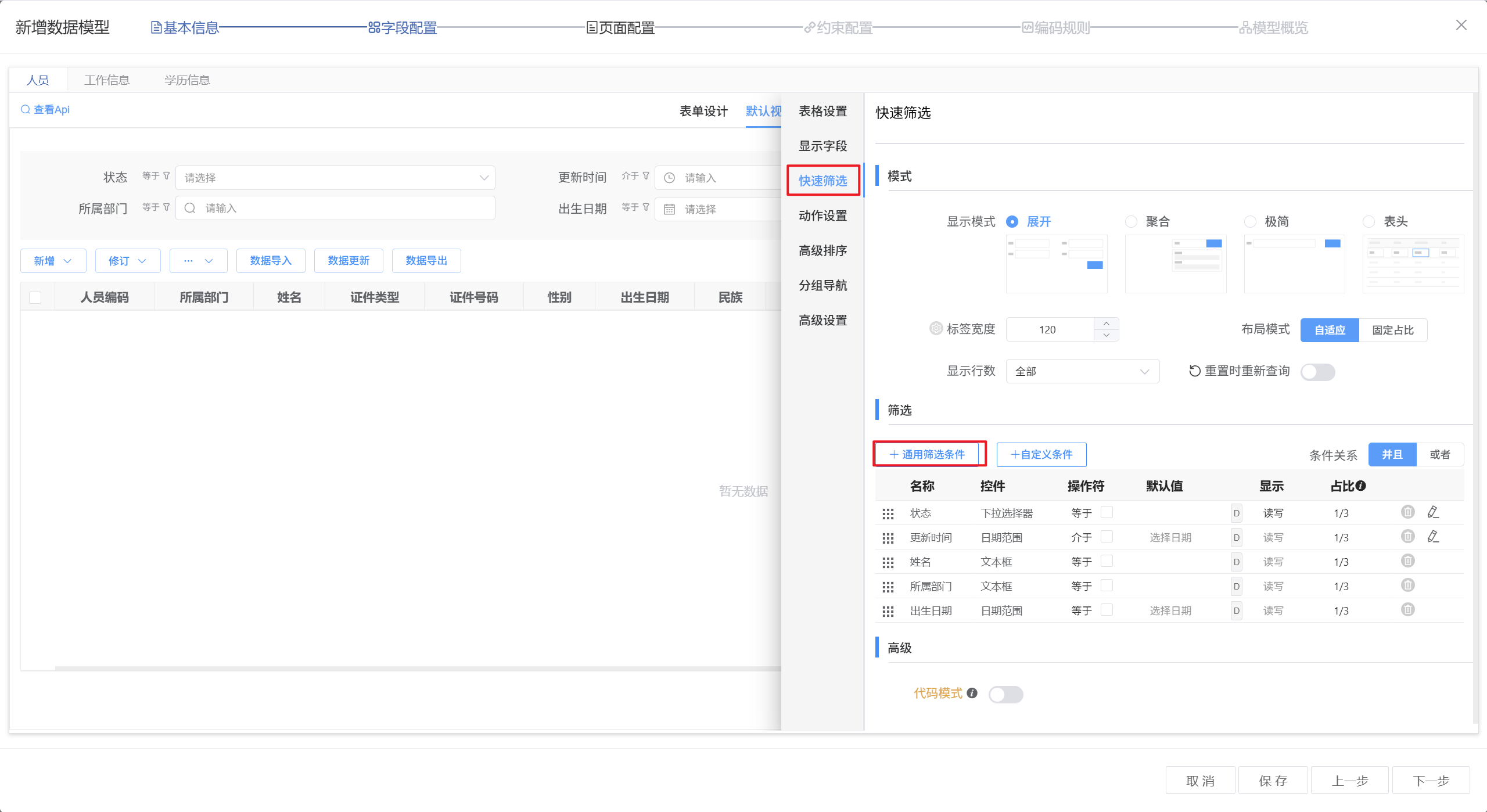The height and width of the screenshot is (812, 1487).
Task: Click 查看Api search icon link
Action: pos(45,109)
